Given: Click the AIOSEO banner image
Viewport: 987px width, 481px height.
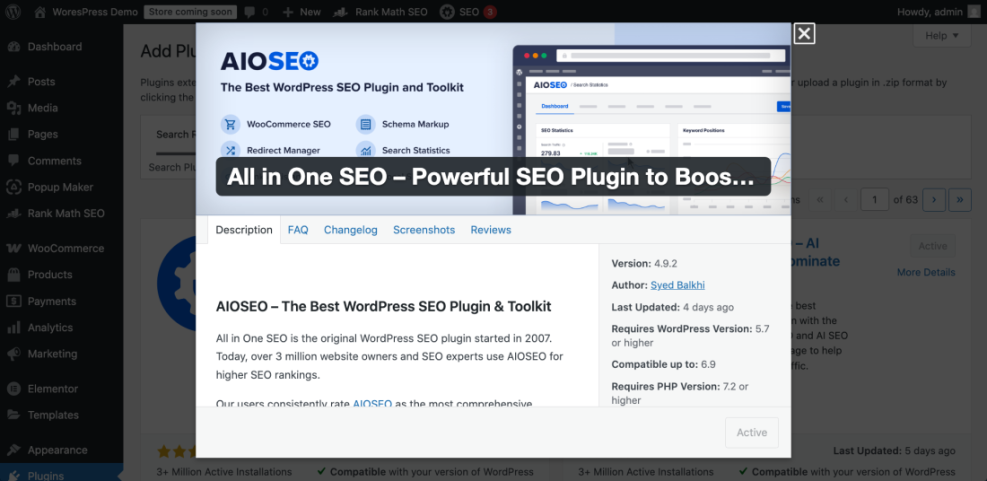Looking at the screenshot, I should [x=493, y=119].
